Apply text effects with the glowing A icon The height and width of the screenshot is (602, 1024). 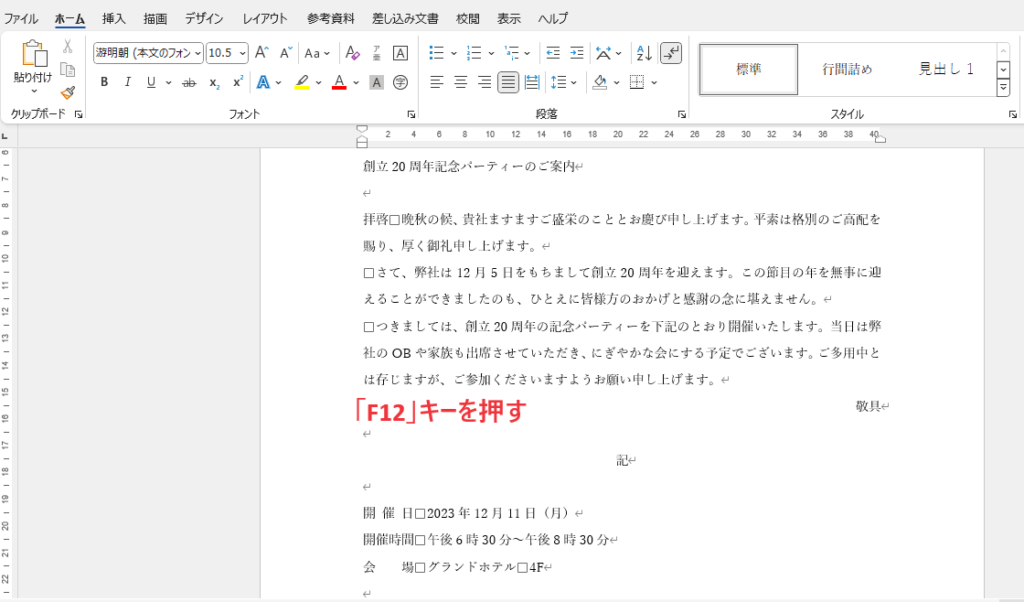(263, 83)
